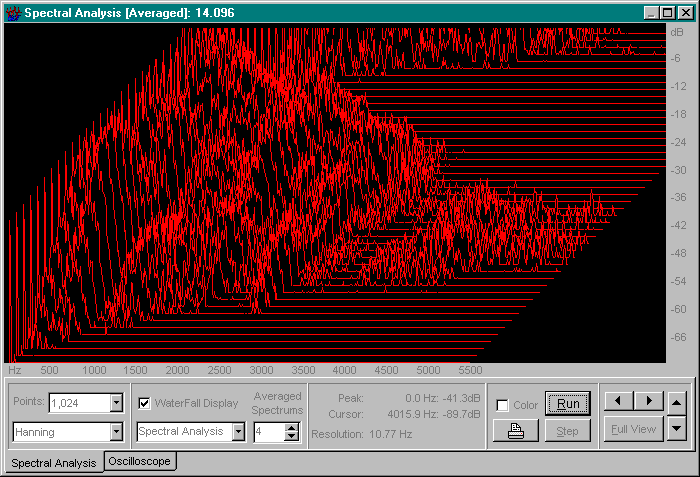Image resolution: width=700 pixels, height=477 pixels.
Task: Decrease Averaged Spectrums with down spinner
Action: click(292, 437)
